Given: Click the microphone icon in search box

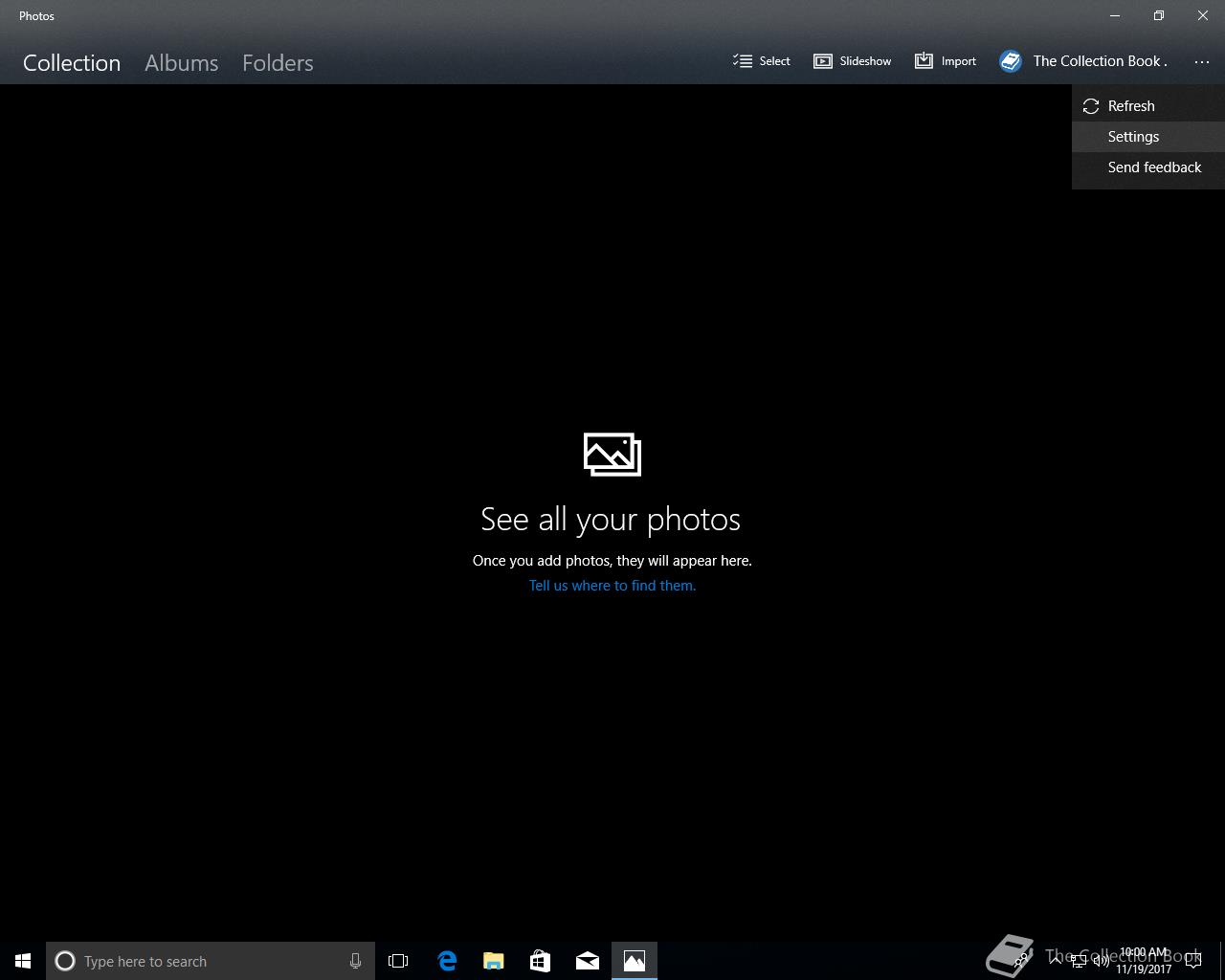Looking at the screenshot, I should click(x=355, y=961).
